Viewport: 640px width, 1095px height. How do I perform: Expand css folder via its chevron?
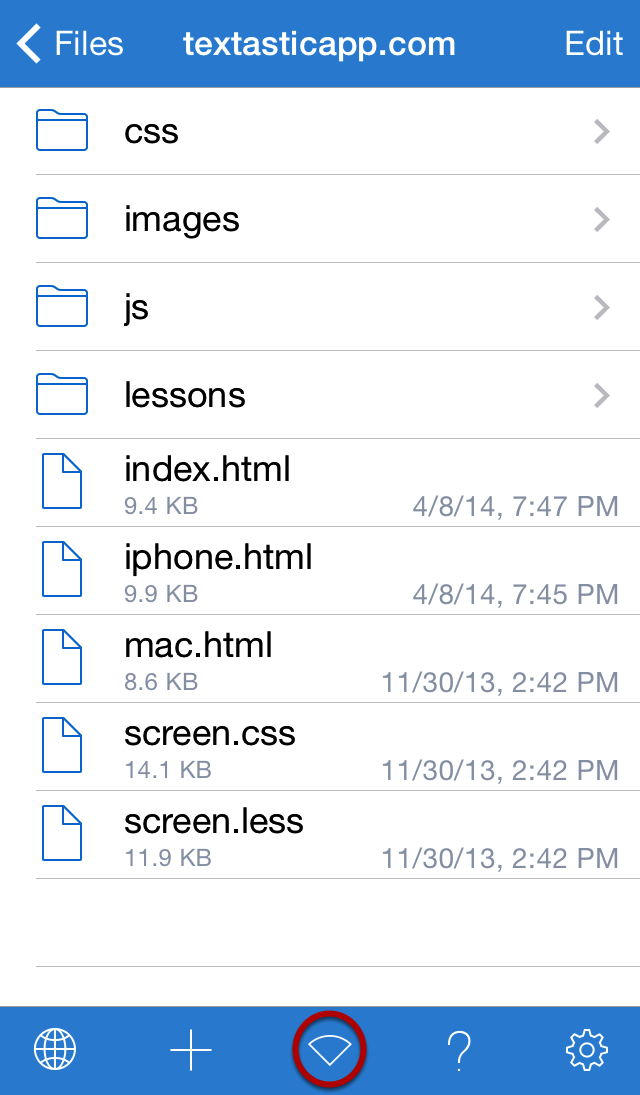(x=602, y=131)
